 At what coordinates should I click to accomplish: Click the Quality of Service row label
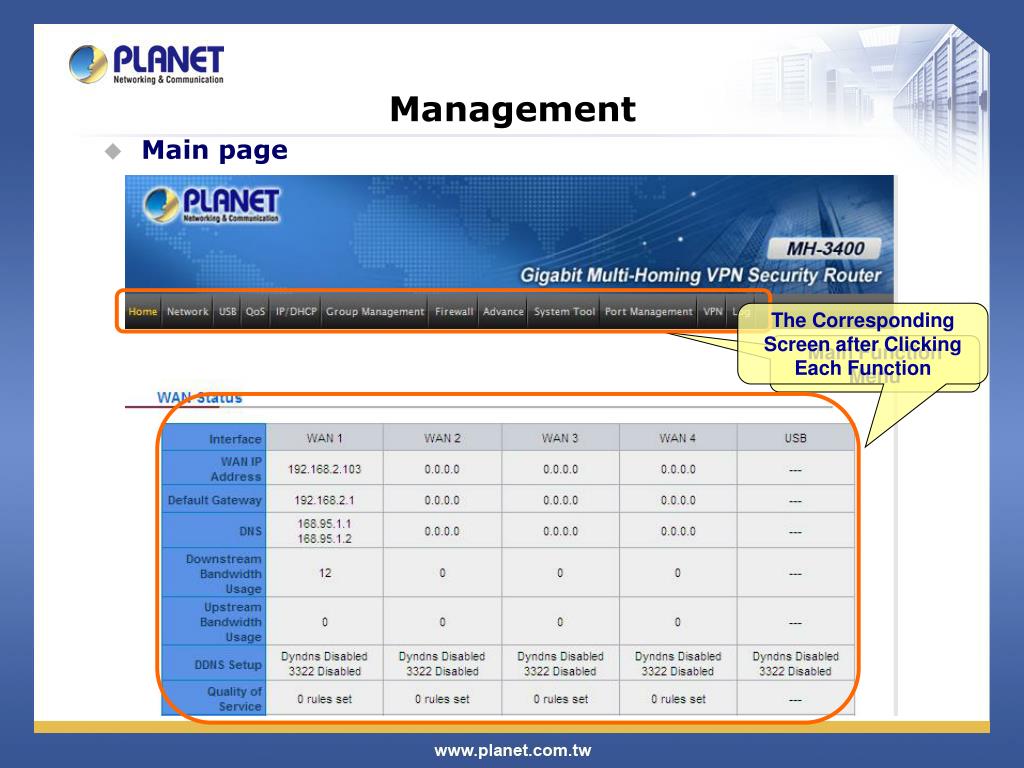214,699
